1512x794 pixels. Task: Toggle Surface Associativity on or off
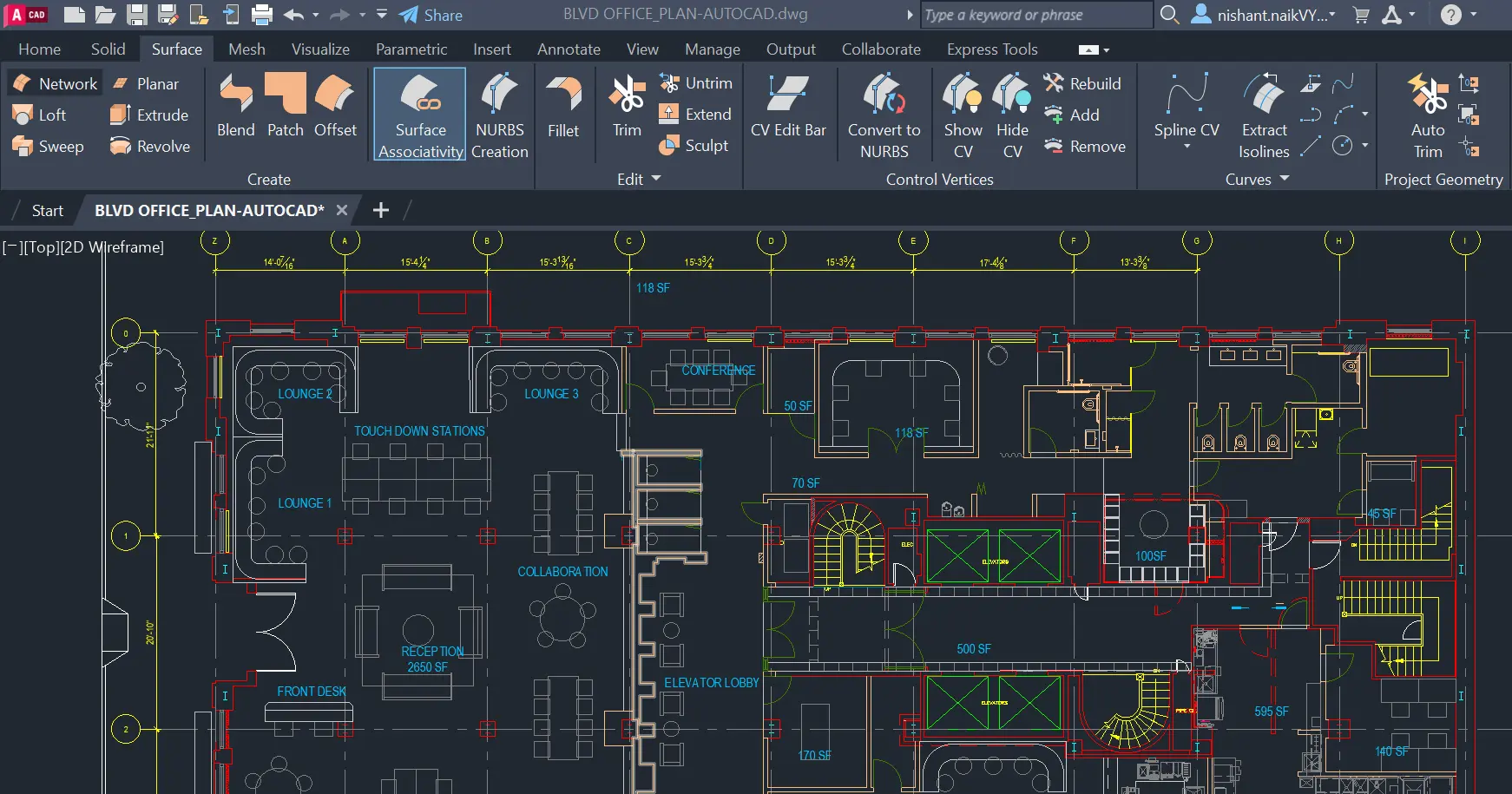(x=419, y=114)
